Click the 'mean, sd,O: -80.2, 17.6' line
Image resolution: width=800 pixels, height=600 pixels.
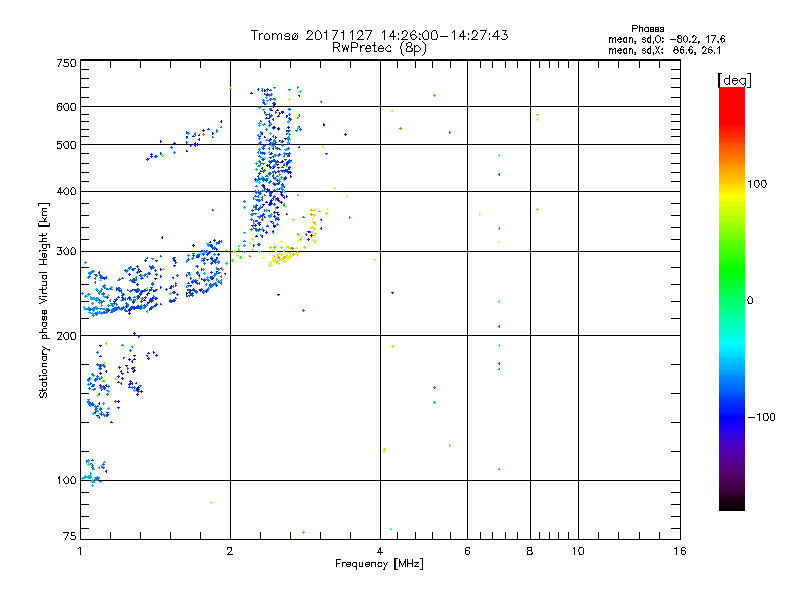tap(666, 39)
